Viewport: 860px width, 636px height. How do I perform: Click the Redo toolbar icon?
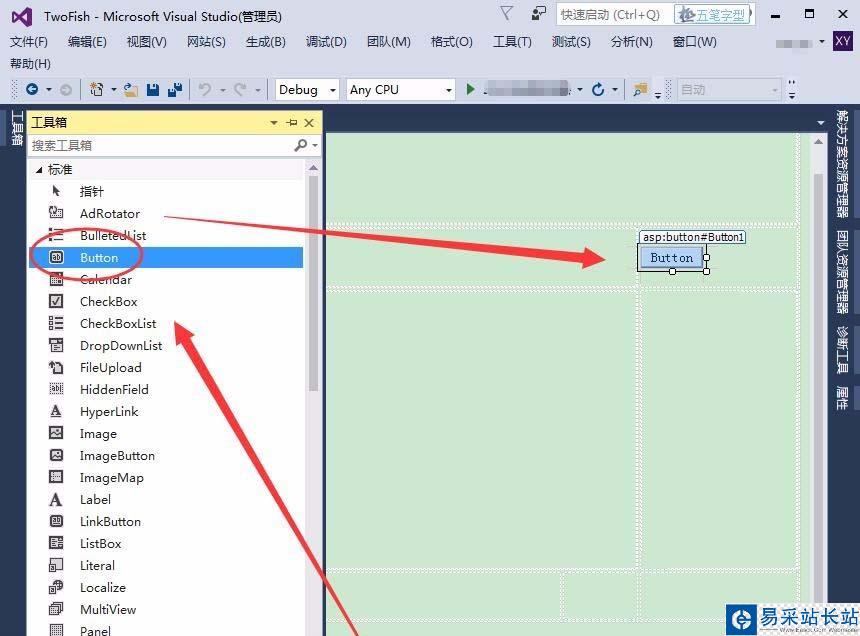pos(240,89)
